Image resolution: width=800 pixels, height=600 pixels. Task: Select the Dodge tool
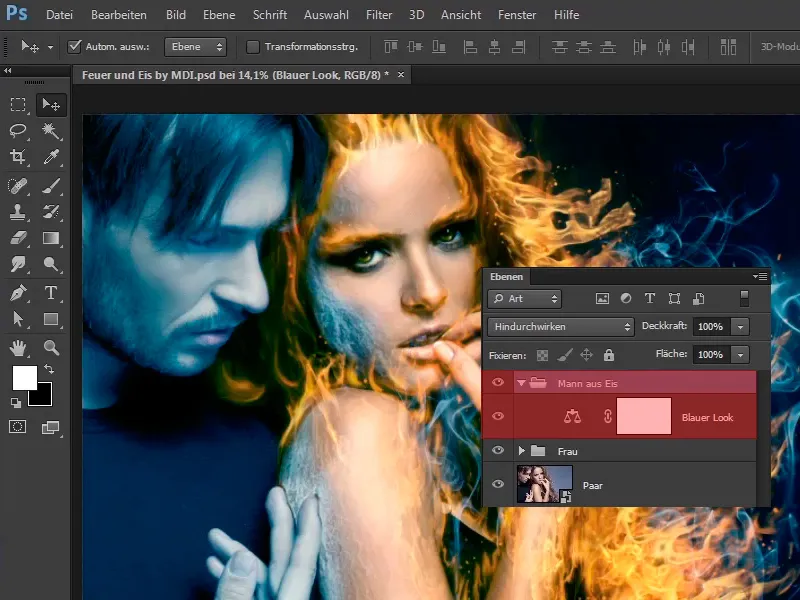(x=51, y=264)
